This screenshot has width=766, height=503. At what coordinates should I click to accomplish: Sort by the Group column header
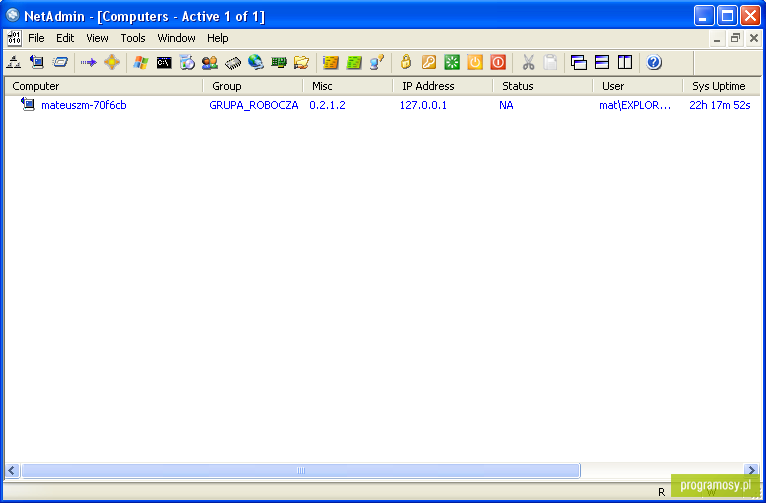[253, 86]
